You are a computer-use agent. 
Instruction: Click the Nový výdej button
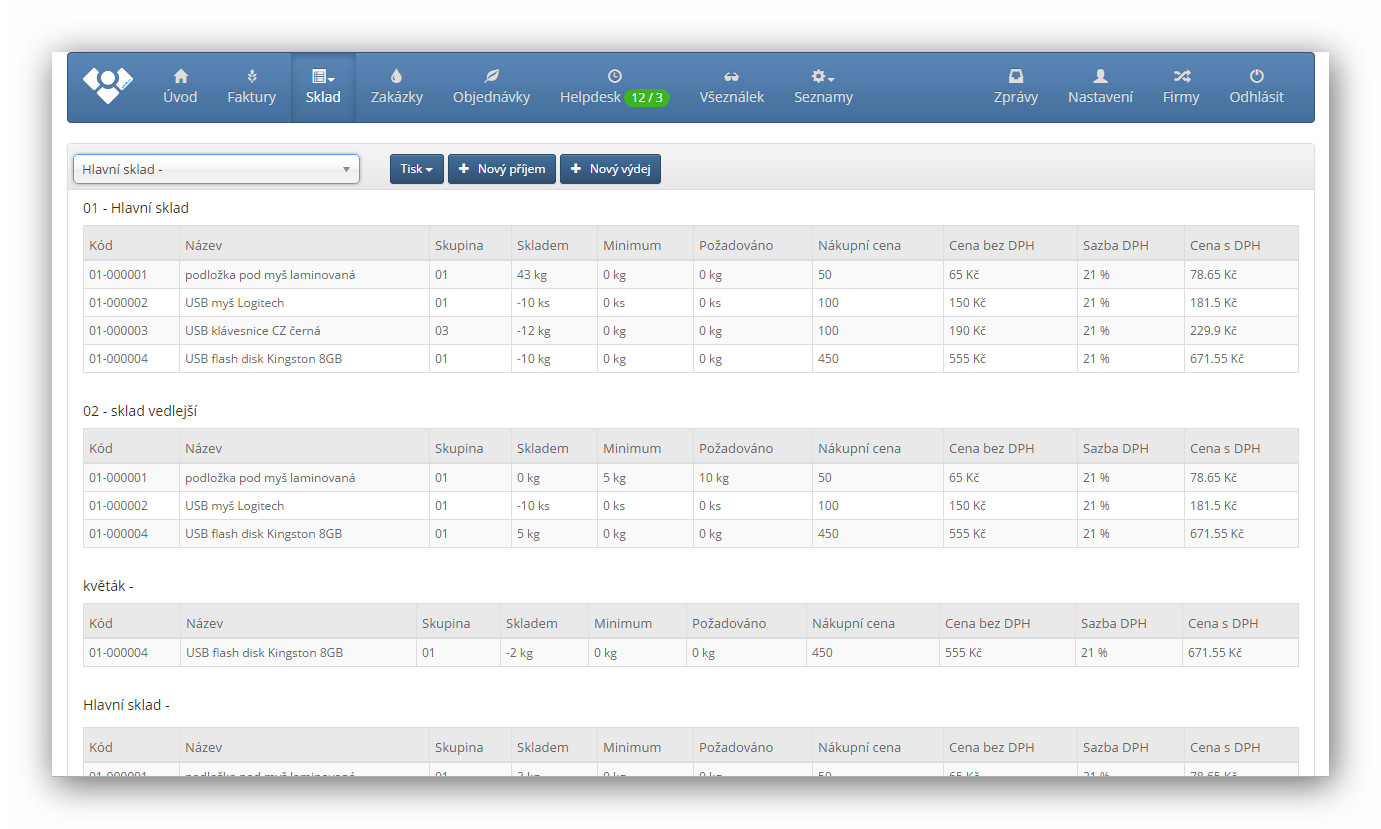point(610,169)
